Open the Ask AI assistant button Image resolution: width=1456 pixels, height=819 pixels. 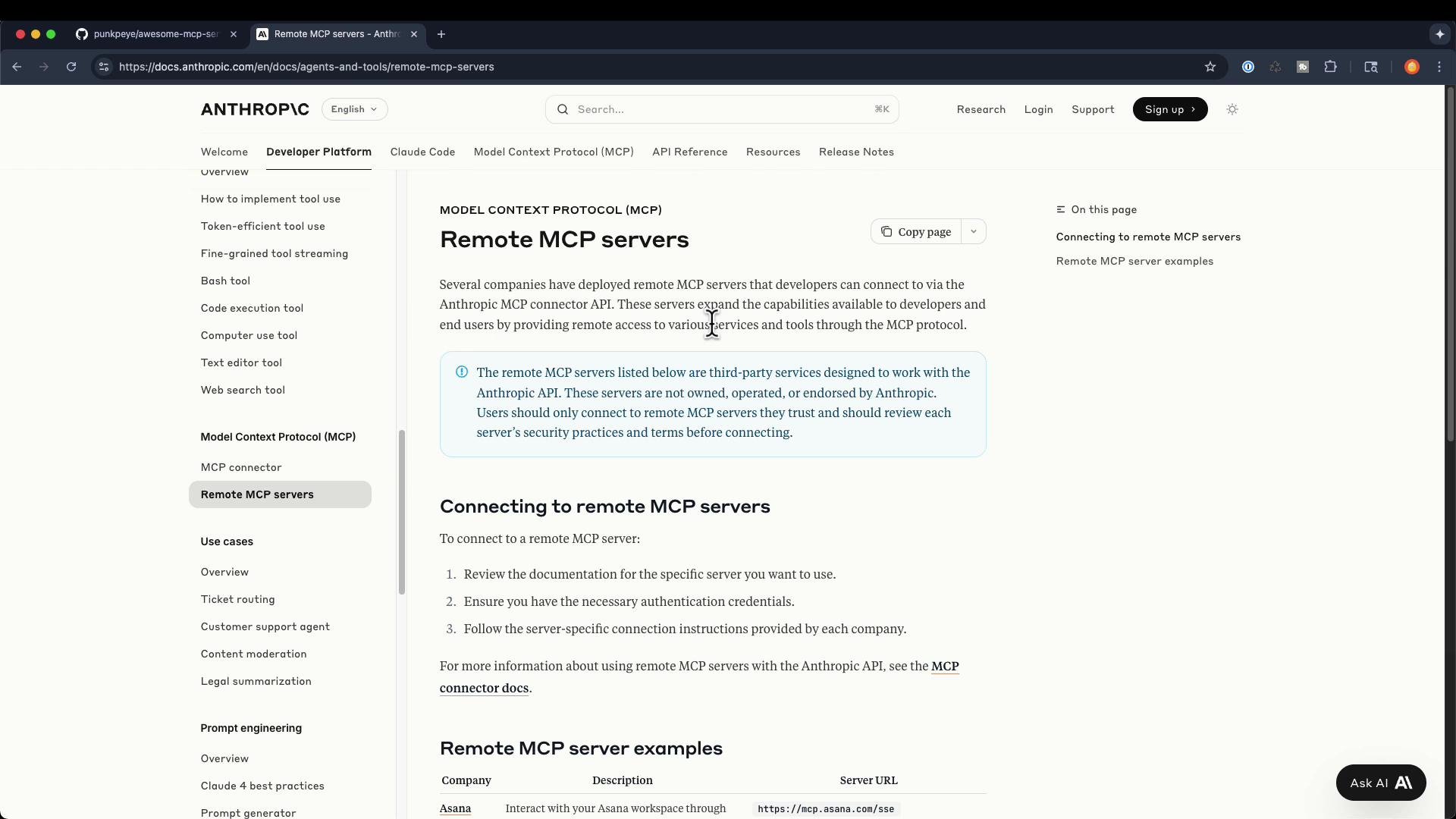[x=1381, y=783]
